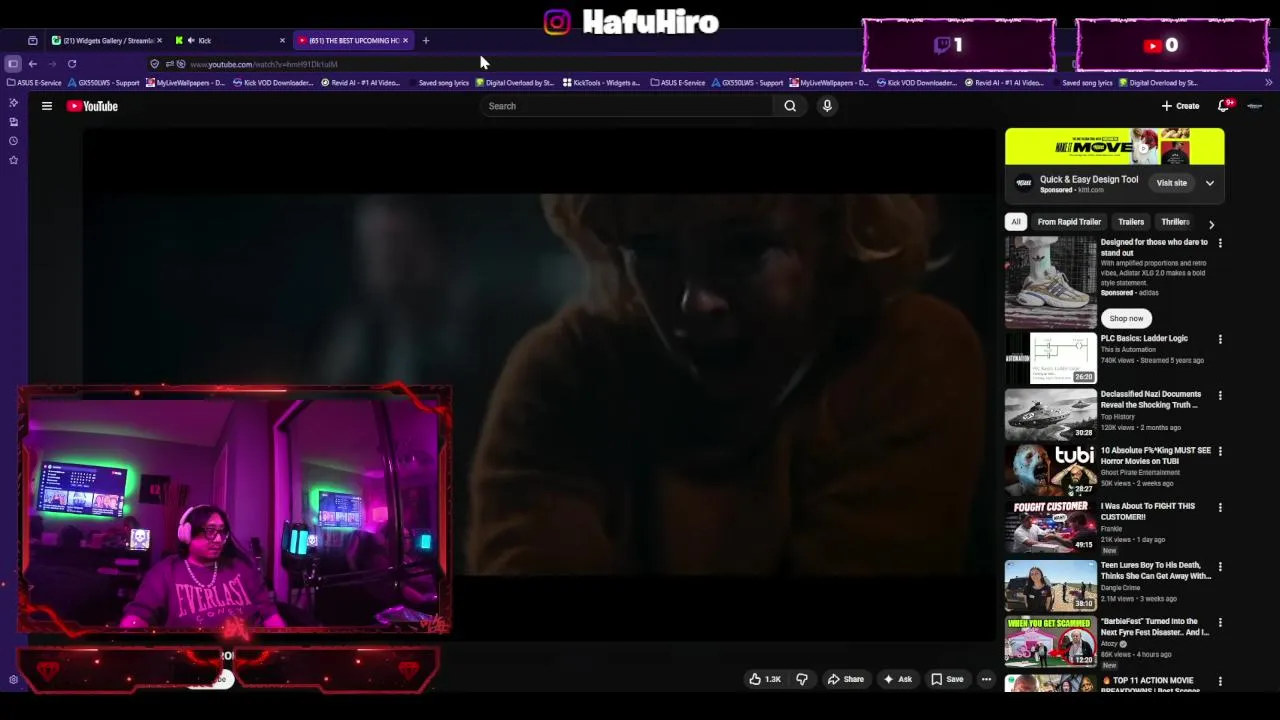
Task: Open the Make It Move ad banner
Action: (1114, 147)
